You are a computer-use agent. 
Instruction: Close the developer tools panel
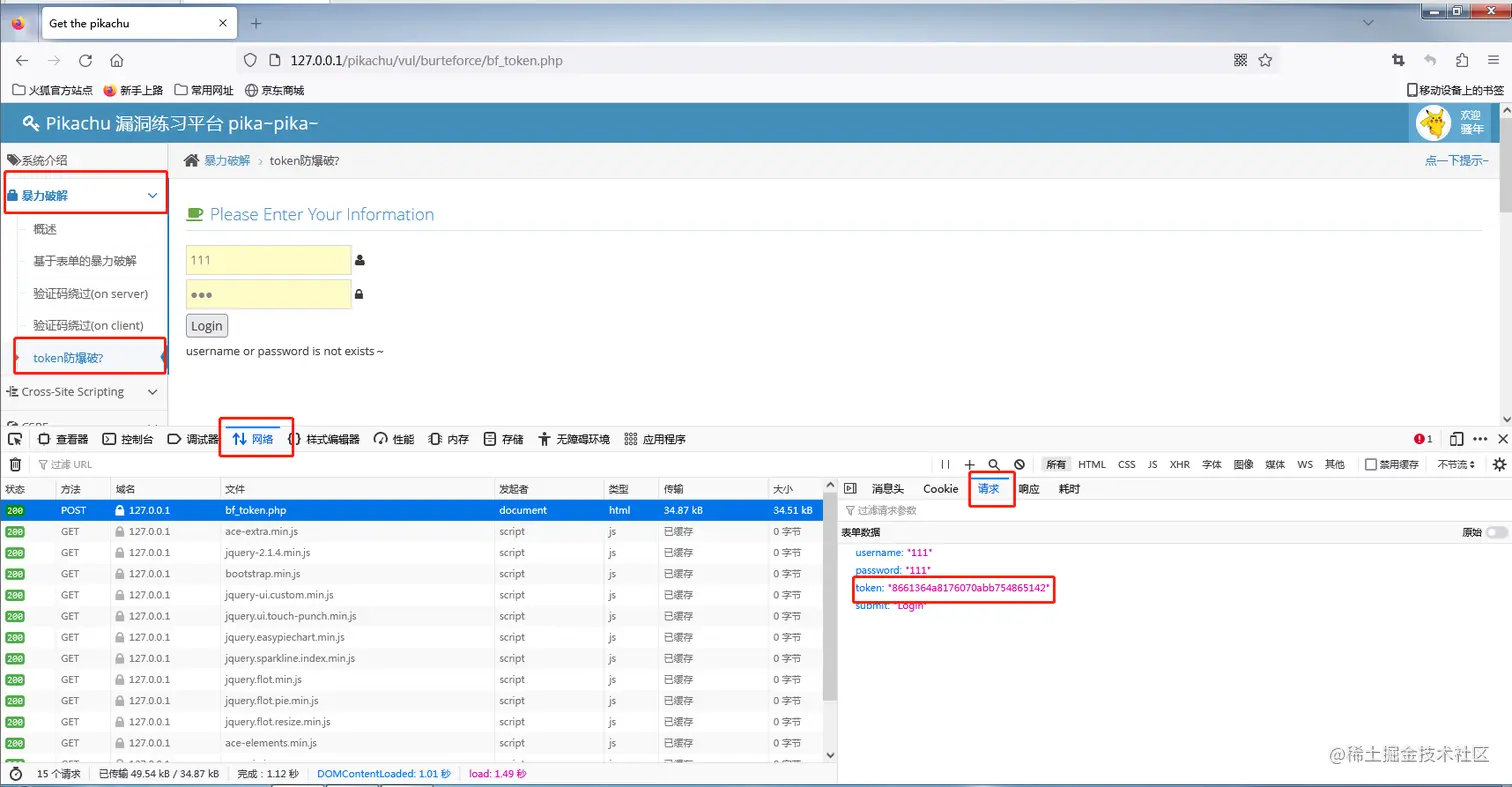1503,439
